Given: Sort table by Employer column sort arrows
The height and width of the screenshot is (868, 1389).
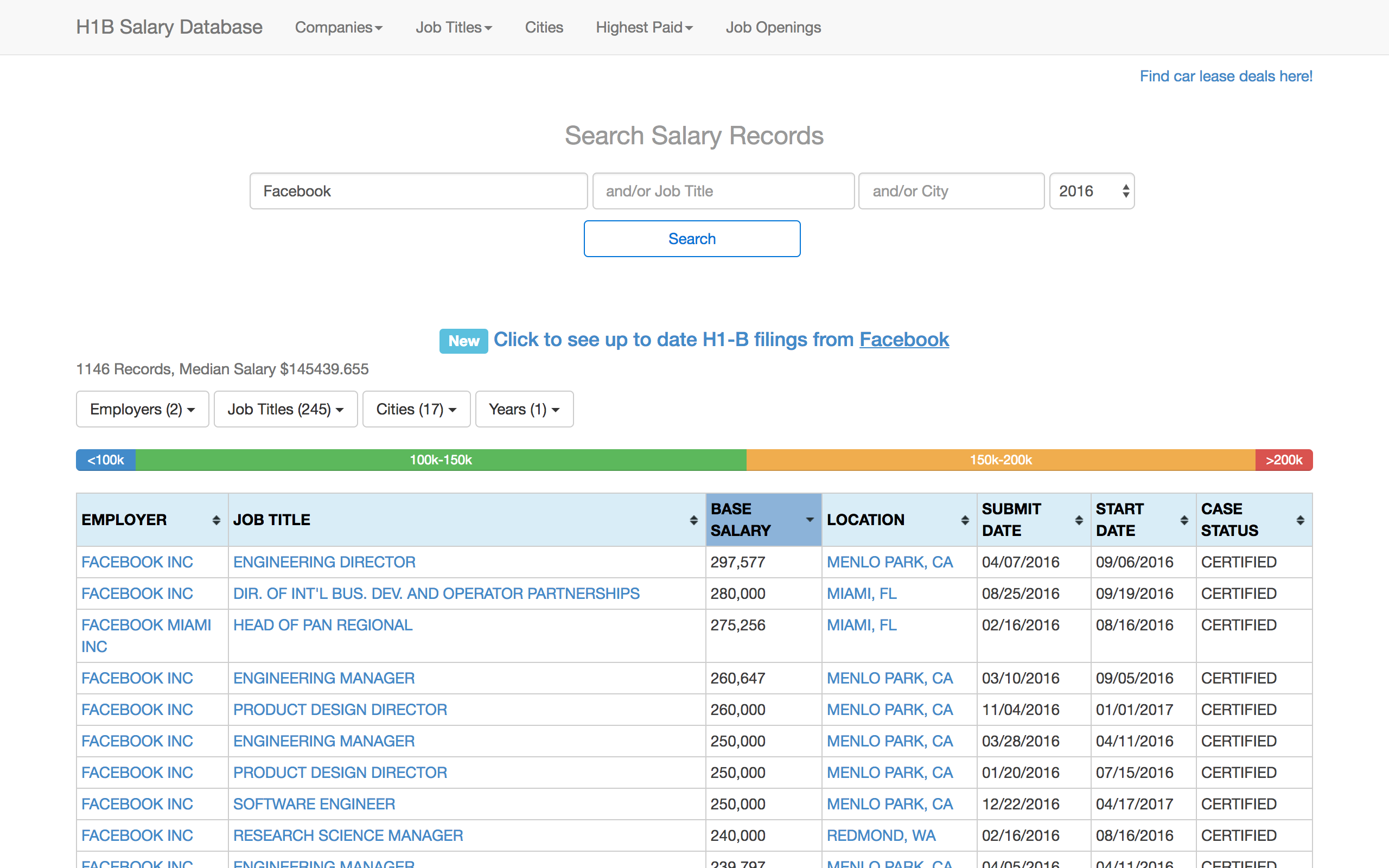Looking at the screenshot, I should (x=216, y=520).
